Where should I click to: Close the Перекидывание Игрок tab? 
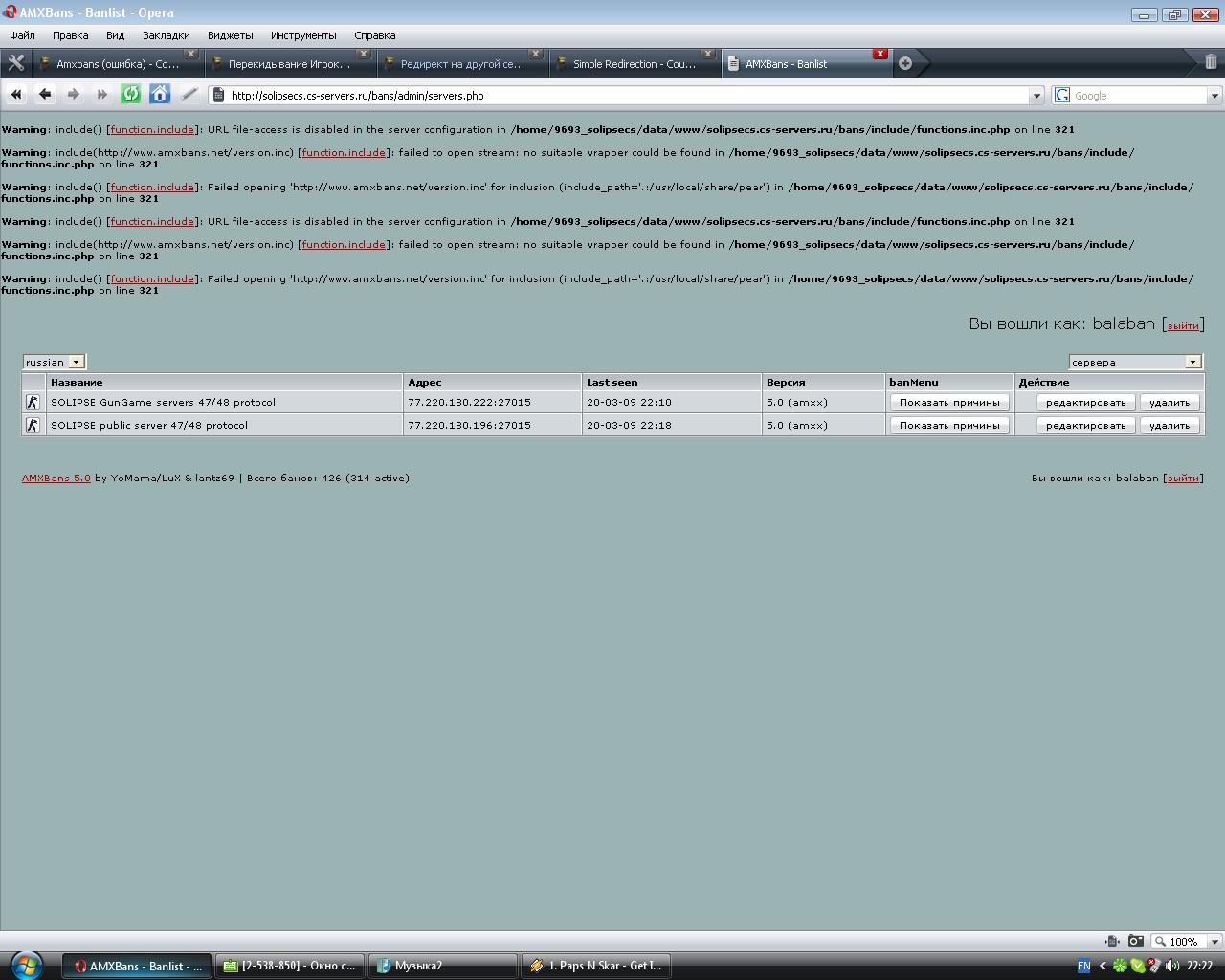364,54
